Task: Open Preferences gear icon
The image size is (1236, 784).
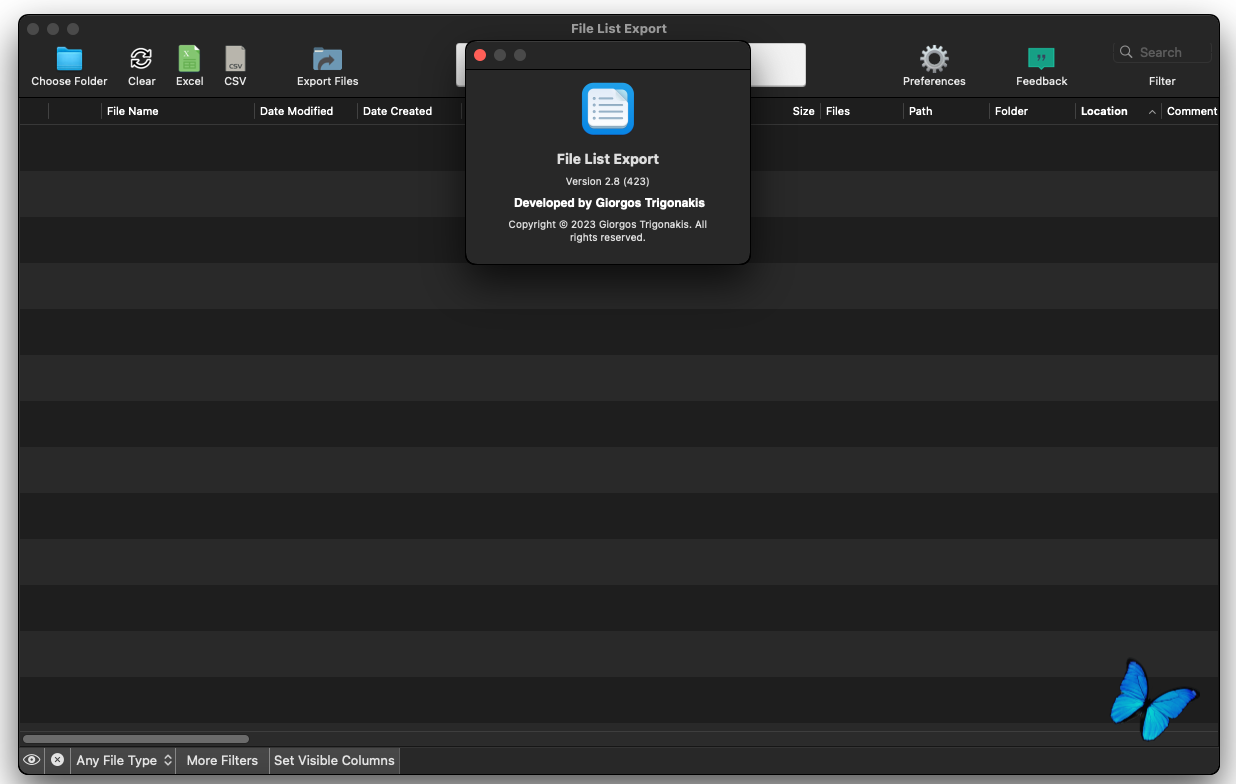Action: coord(934,59)
